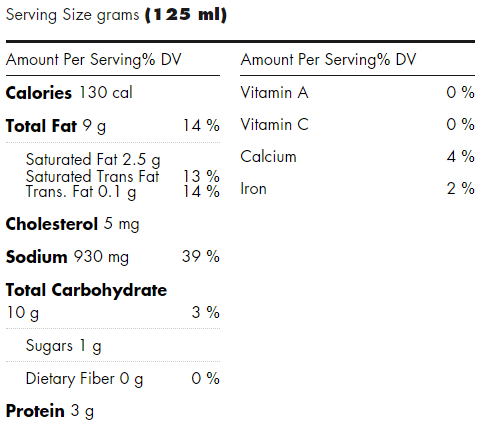Image resolution: width=483 pixels, height=426 pixels.
Task: Click the left Amount Per Serving header
Action: point(94,60)
